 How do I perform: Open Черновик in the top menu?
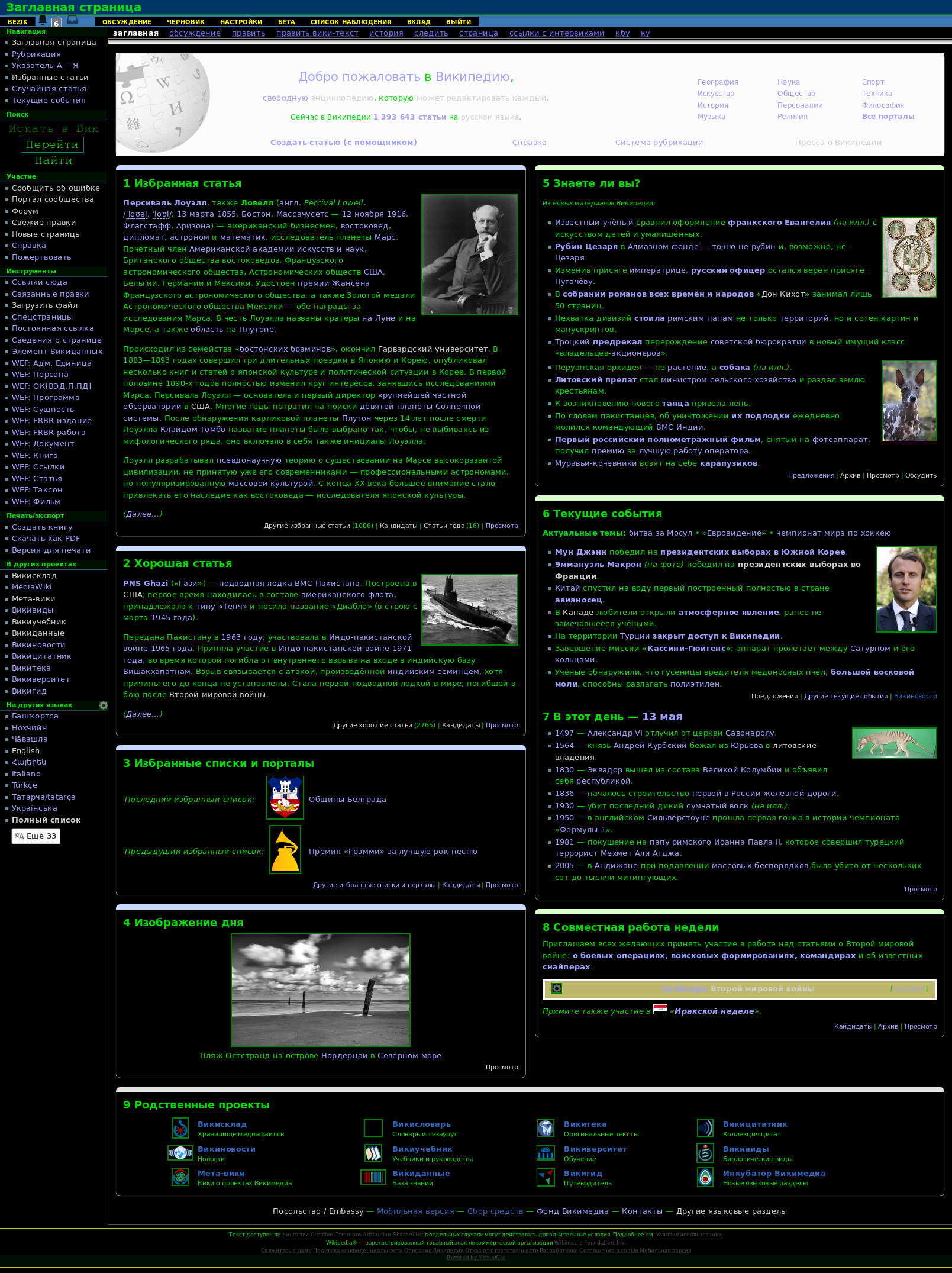click(186, 22)
